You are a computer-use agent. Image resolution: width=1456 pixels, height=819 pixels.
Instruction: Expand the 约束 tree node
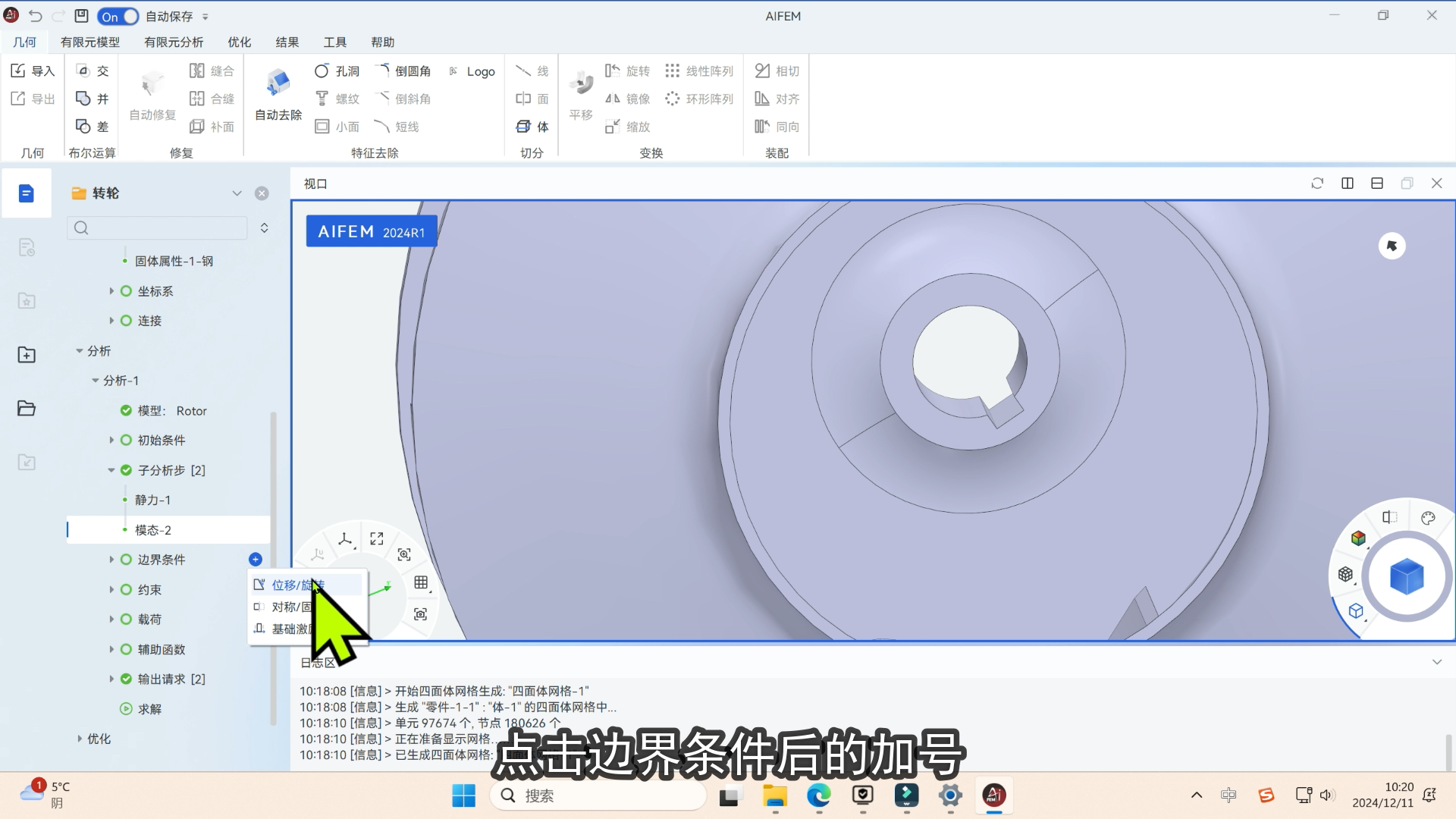[111, 589]
